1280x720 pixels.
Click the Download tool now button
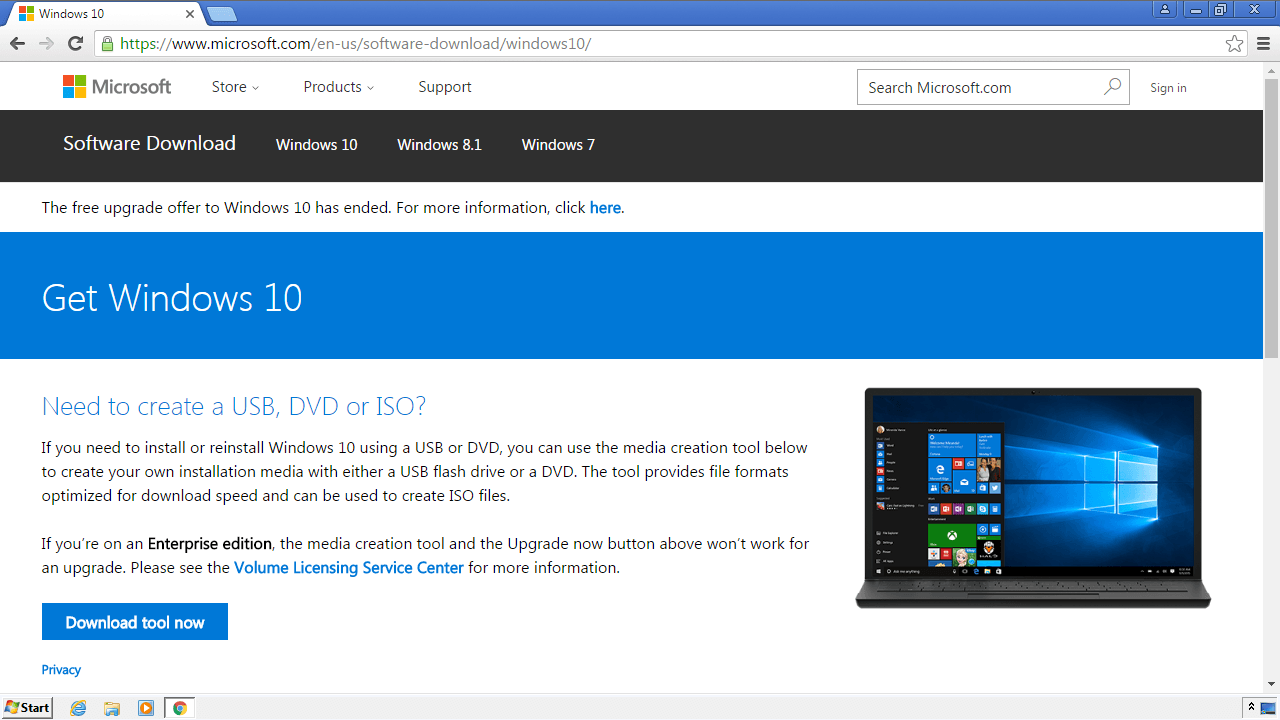click(135, 622)
